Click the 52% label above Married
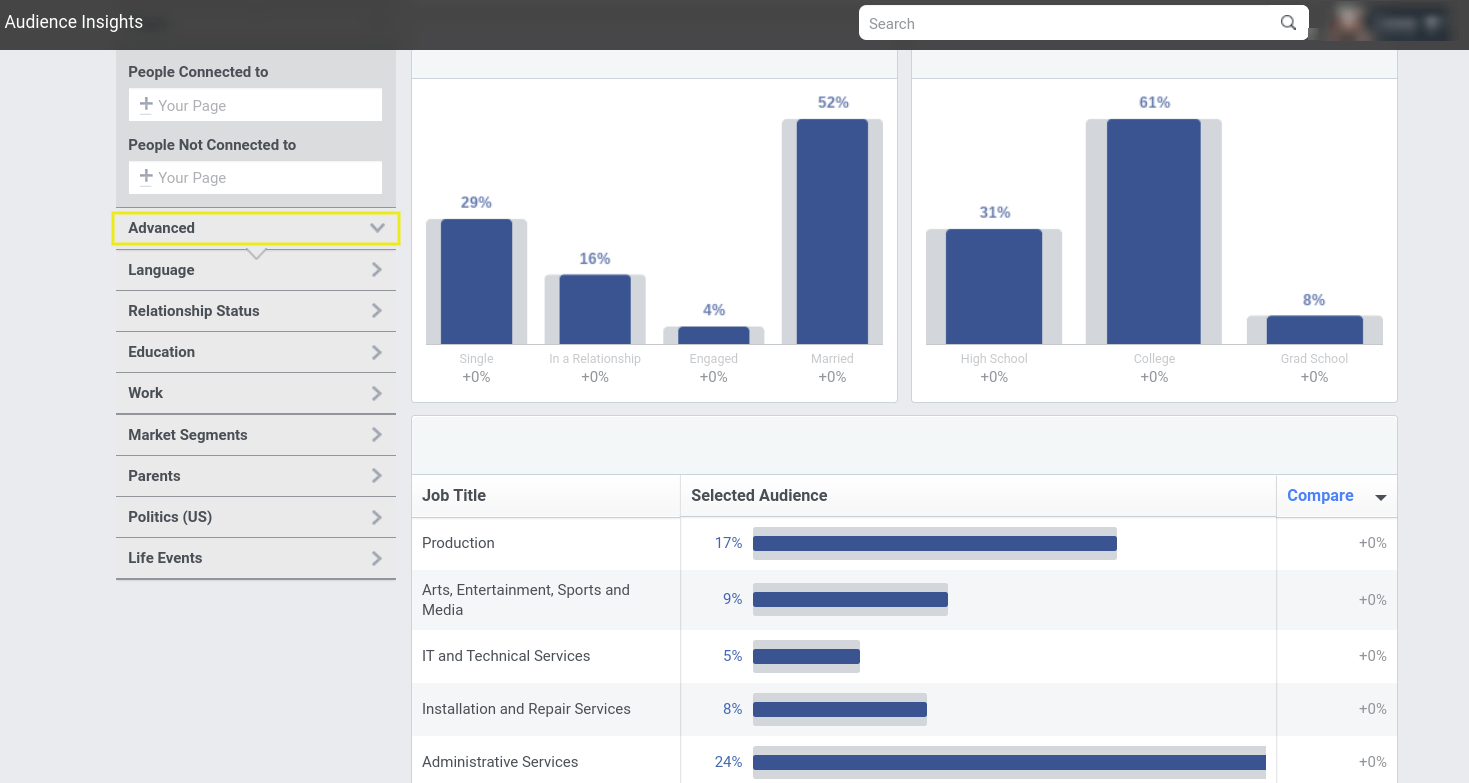Screen dimensions: 1469x783 point(833,102)
